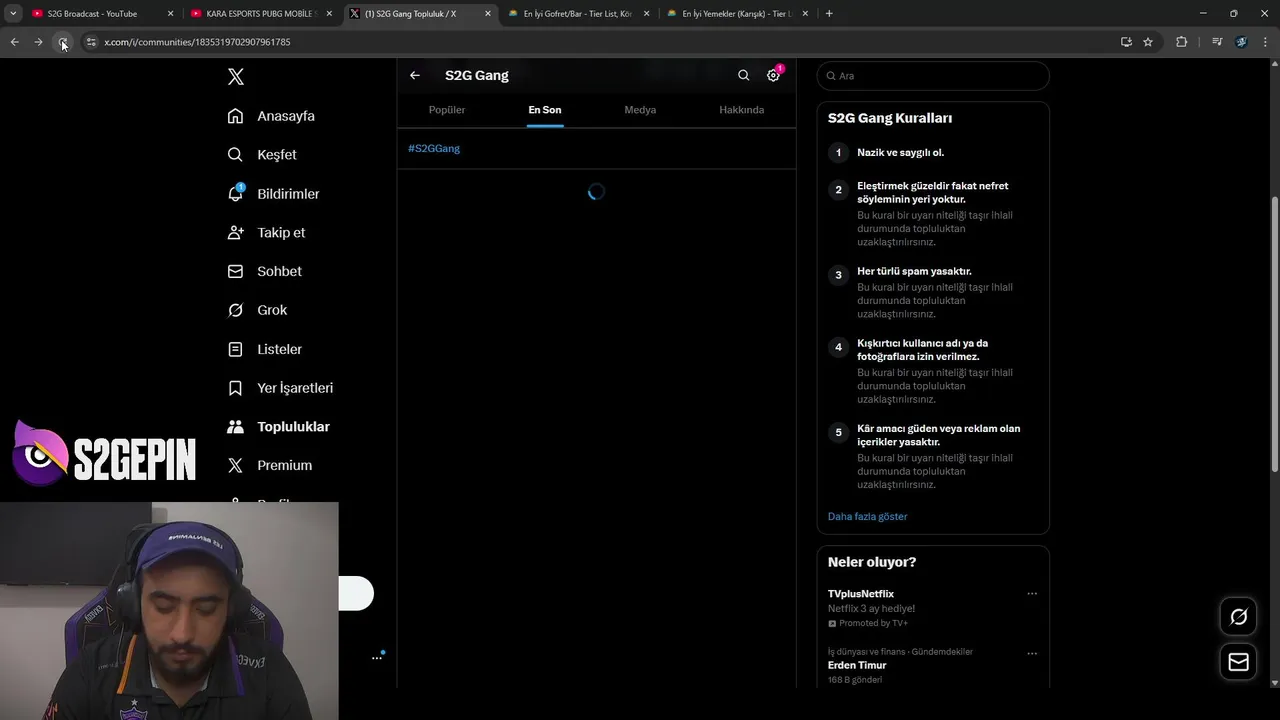The image size is (1280, 720).
Task: Open account menu three dots
Action: coord(377,657)
